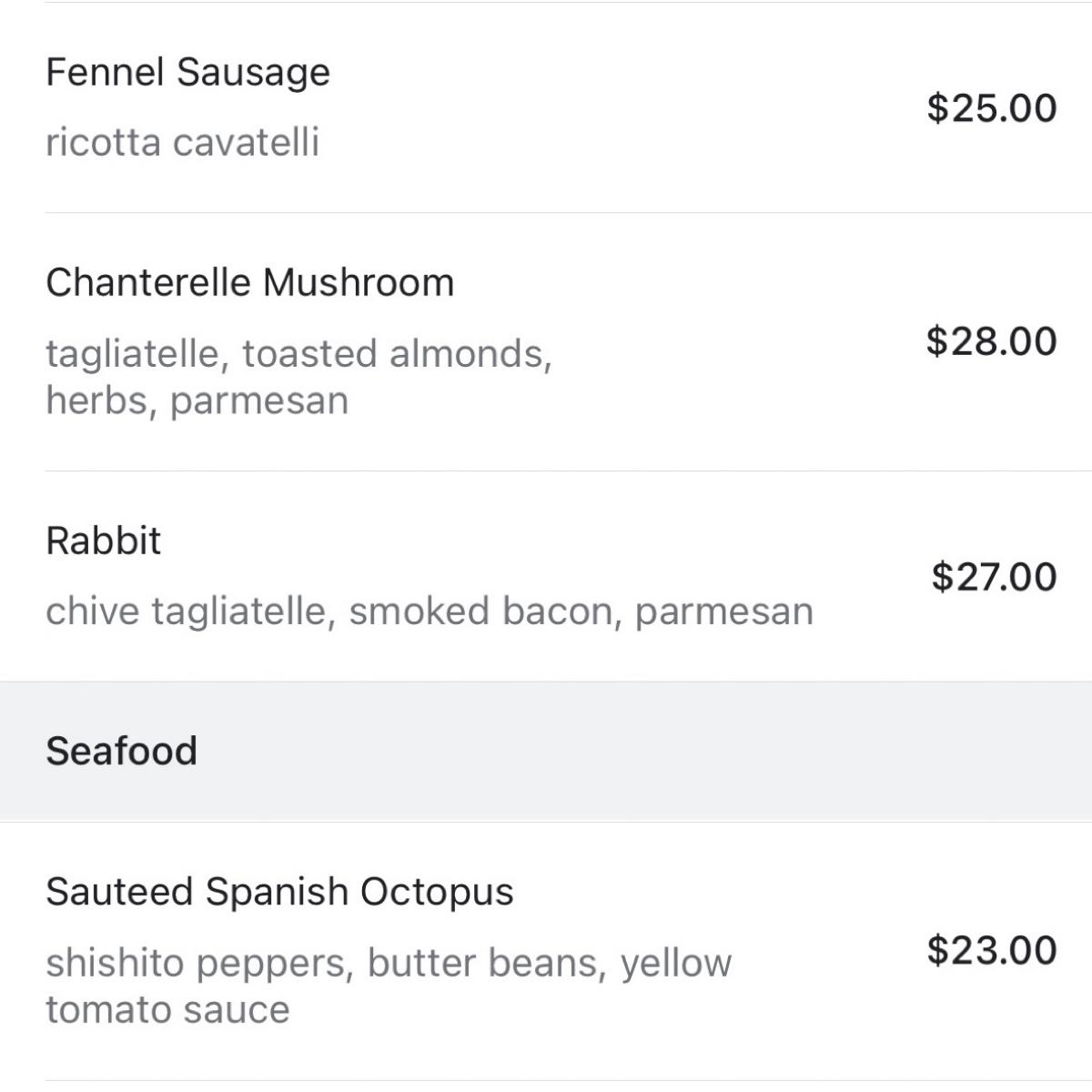Viewport: 1092px width, 1092px height.
Task: Tap the $27.00 price
Action: (994, 577)
